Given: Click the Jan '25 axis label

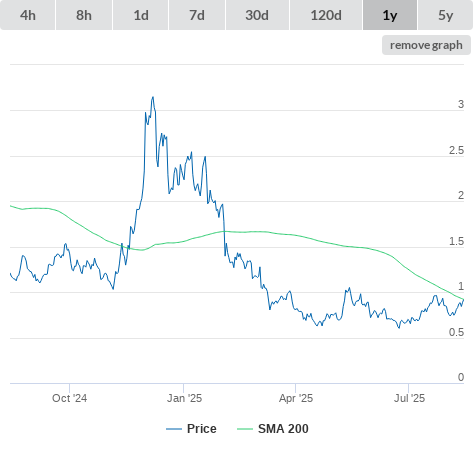Looking at the screenshot, I should tap(184, 398).
